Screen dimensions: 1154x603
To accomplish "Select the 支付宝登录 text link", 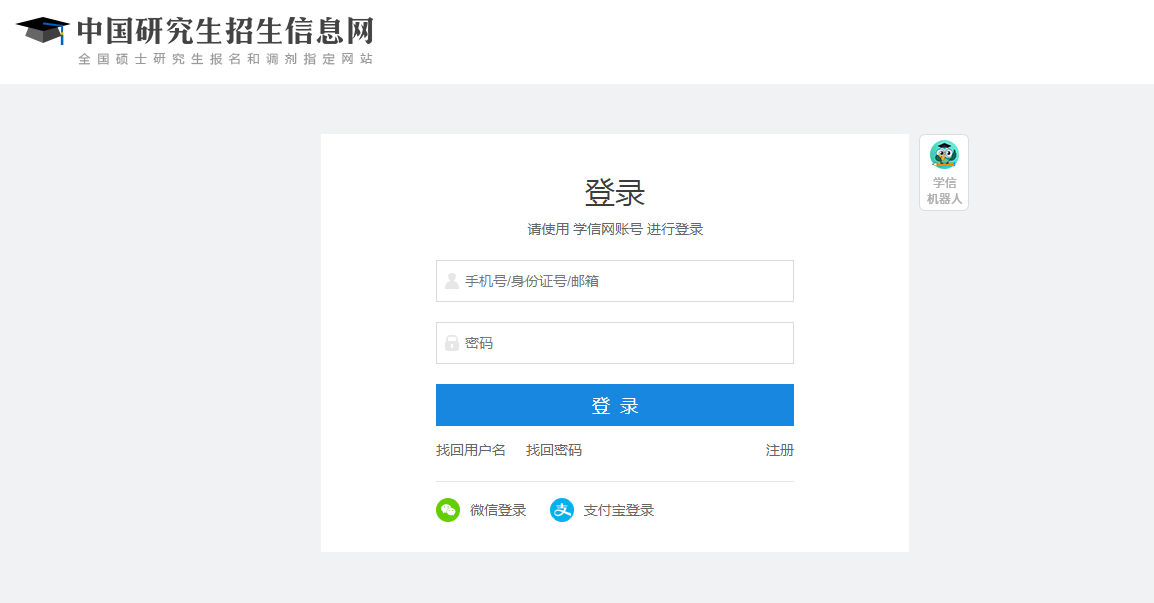I will pos(619,510).
